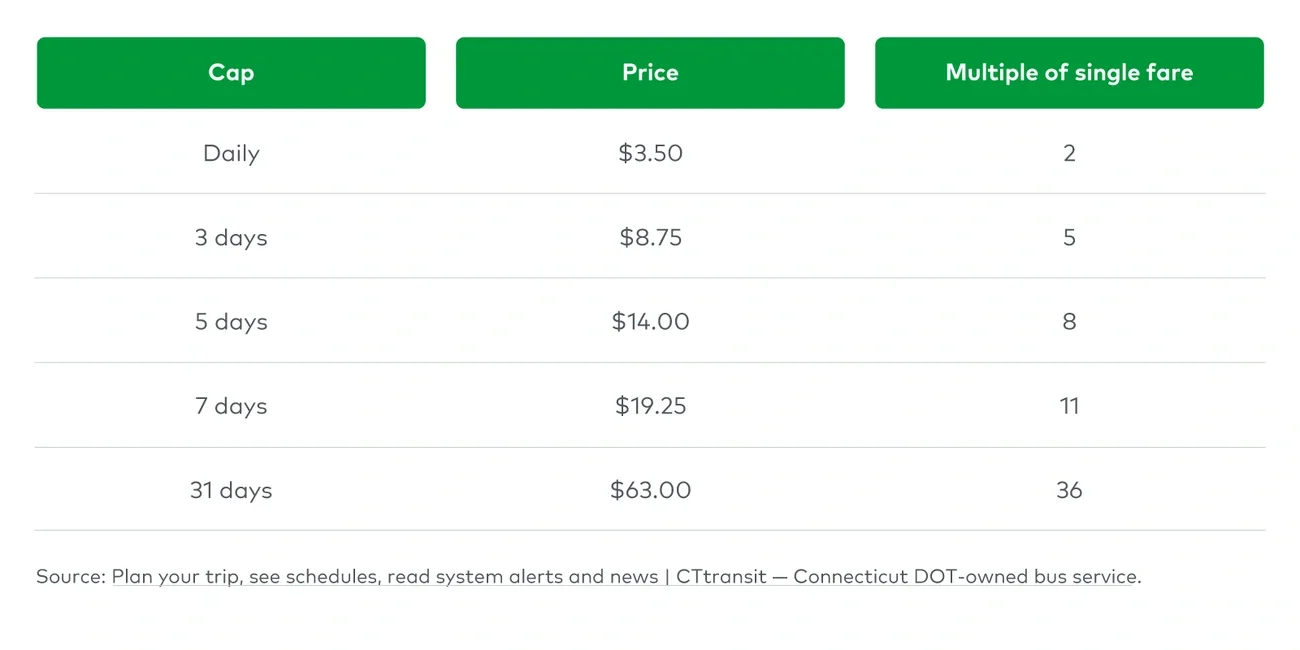The image size is (1300, 650).
Task: Click the $63.00 price cell
Action: click(650, 490)
